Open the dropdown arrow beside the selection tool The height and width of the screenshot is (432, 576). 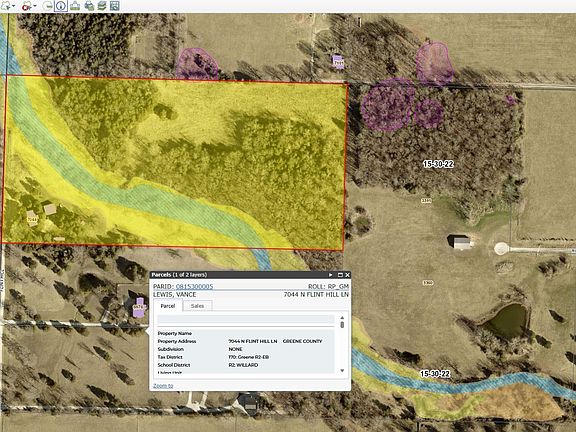pos(14,6)
